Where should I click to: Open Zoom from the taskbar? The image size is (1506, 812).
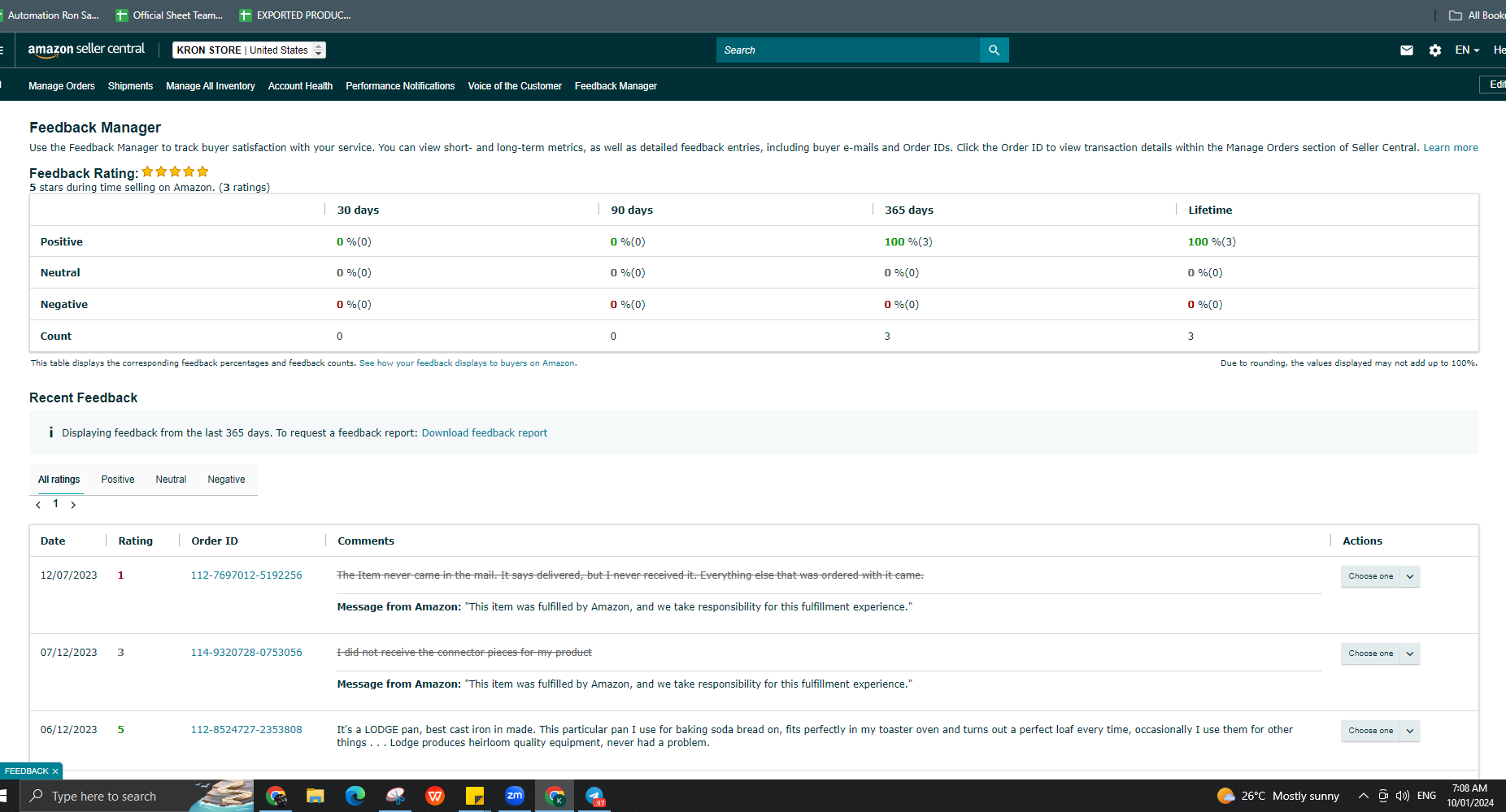point(515,796)
